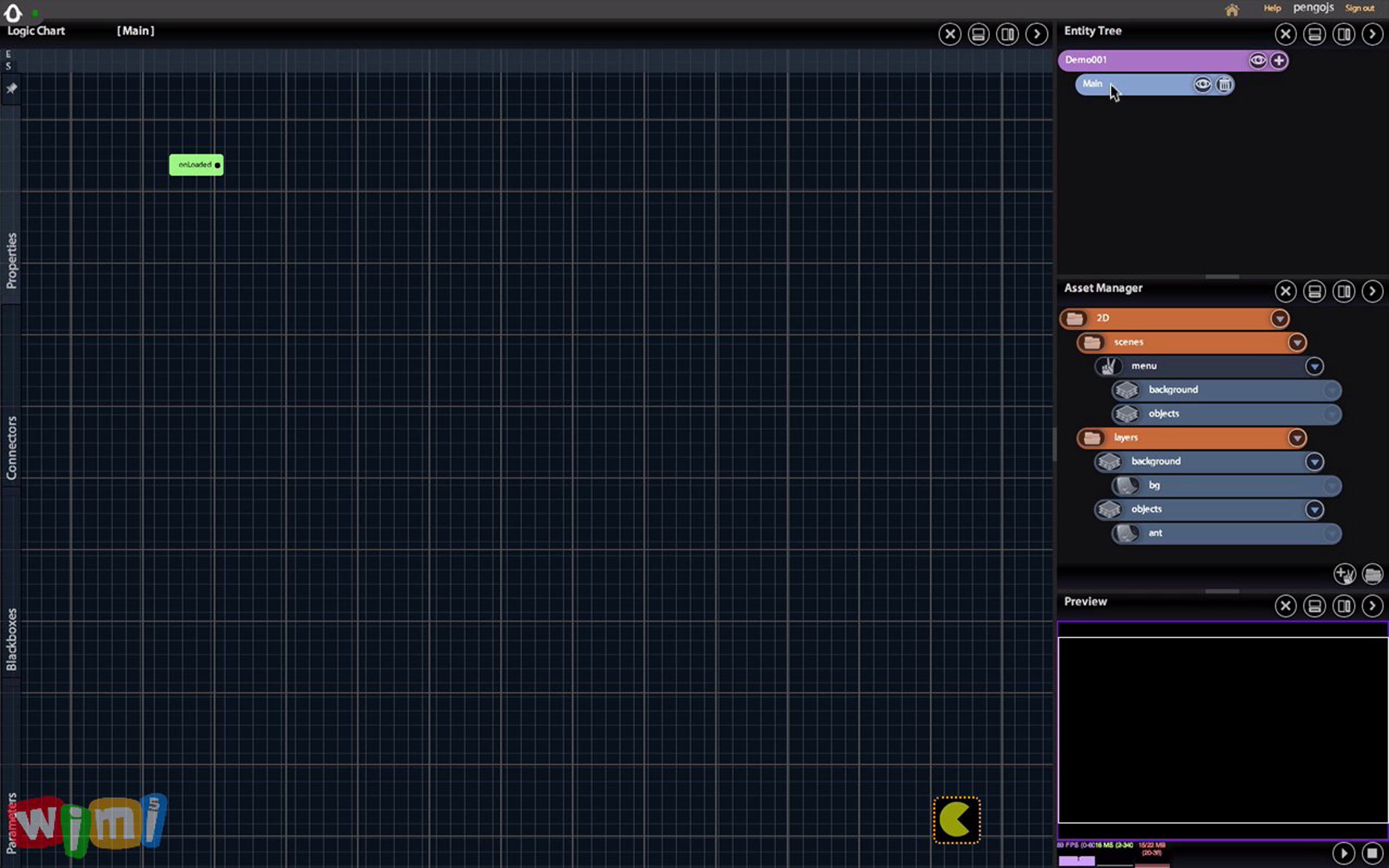Delete the Main entity with trash icon
This screenshot has width=1389, height=868.
pyautogui.click(x=1224, y=84)
